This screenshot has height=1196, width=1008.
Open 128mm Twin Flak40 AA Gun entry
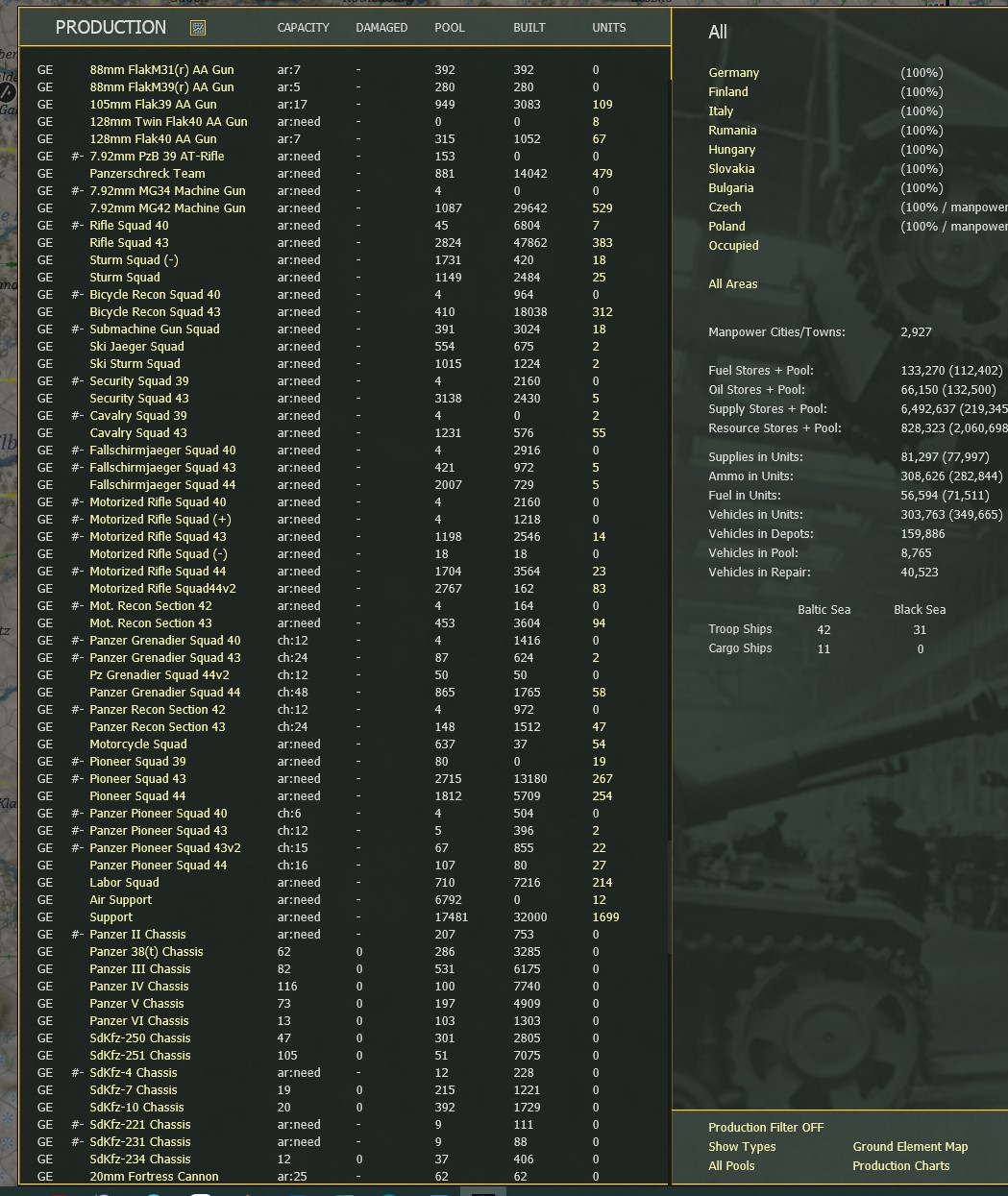pos(168,122)
